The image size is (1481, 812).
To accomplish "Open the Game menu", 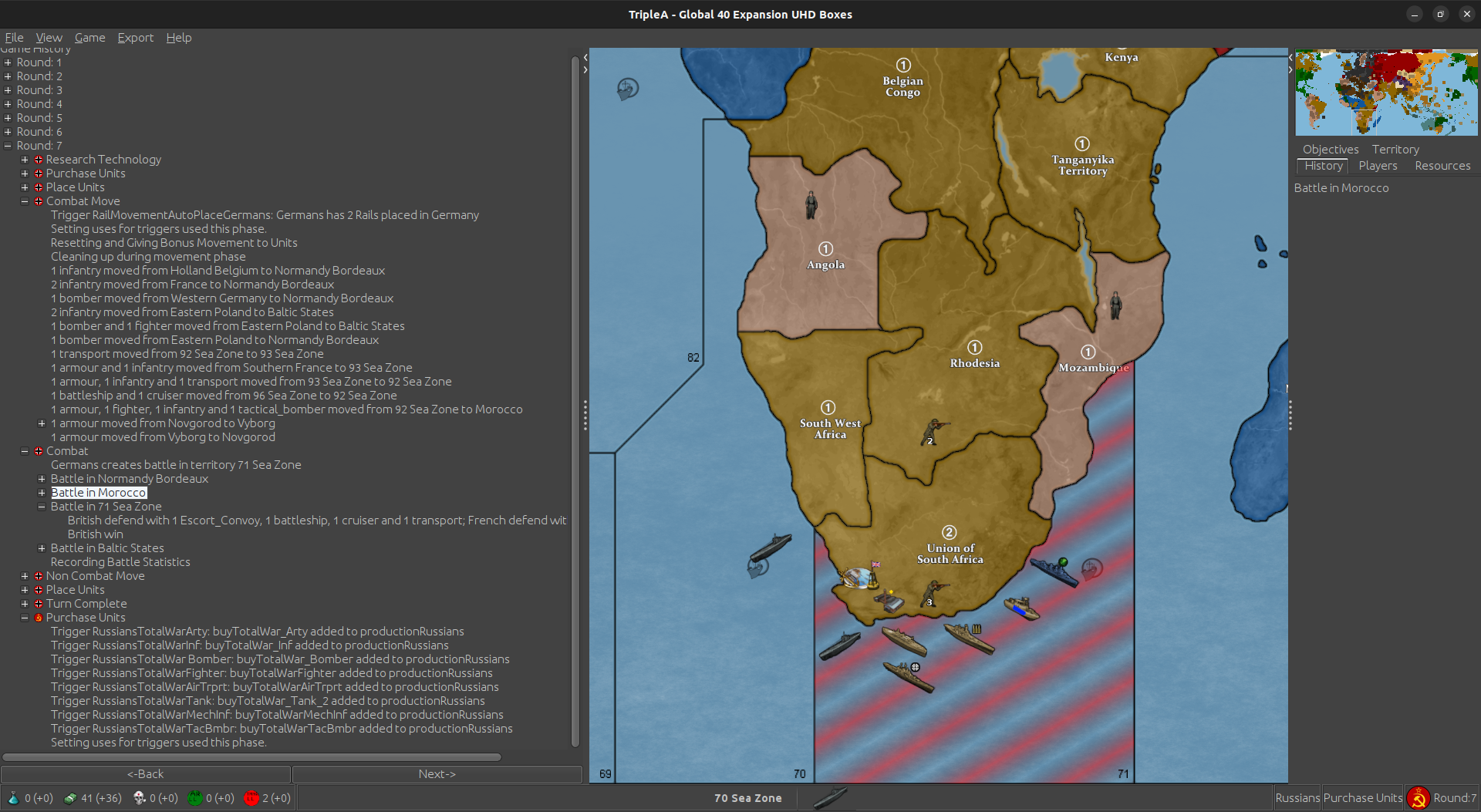I will coord(89,38).
